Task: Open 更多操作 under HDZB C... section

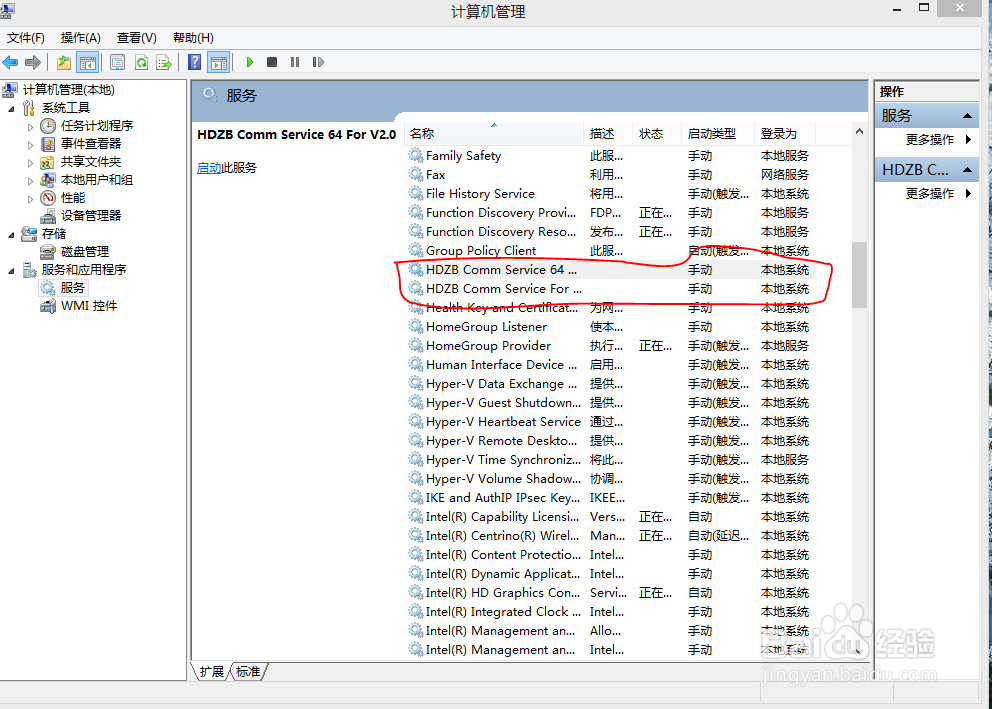Action: coord(929,194)
